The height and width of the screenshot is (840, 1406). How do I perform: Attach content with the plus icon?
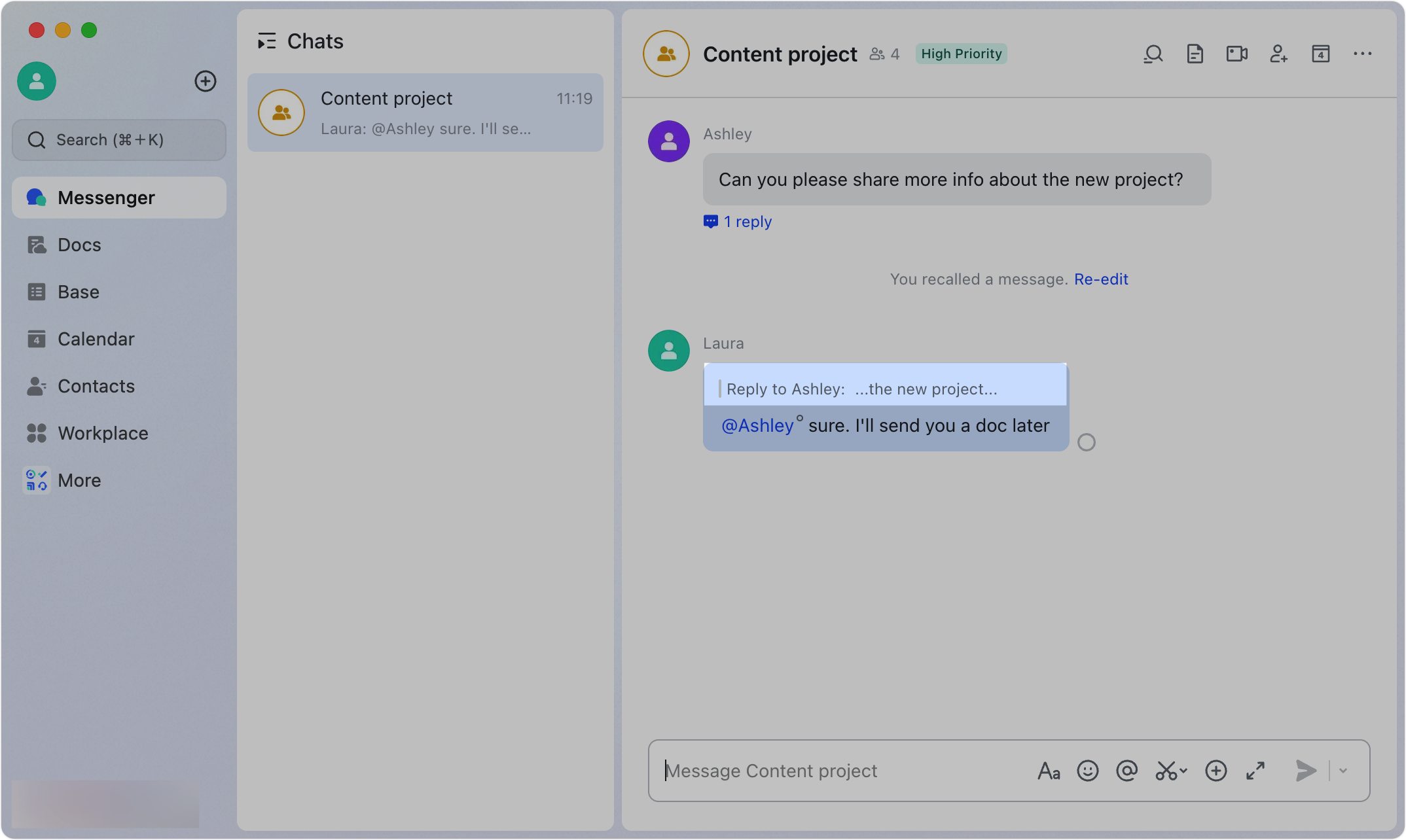(1216, 771)
